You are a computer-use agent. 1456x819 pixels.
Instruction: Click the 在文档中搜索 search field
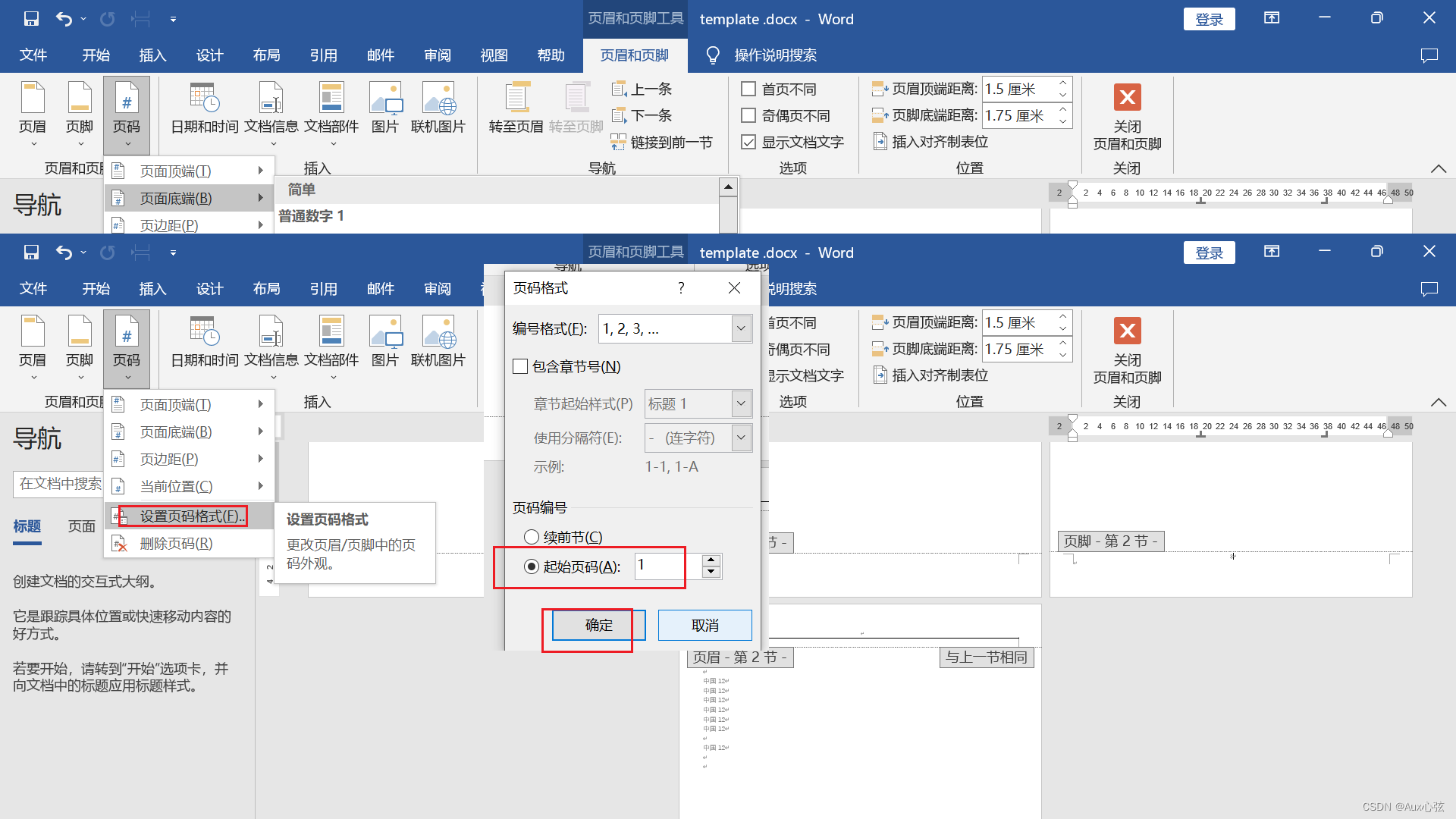[x=59, y=484]
